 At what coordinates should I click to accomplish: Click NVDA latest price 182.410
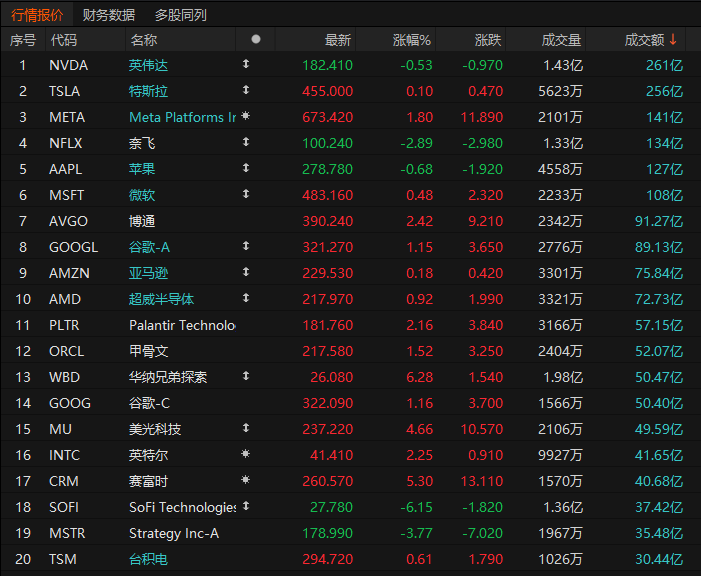(327, 65)
